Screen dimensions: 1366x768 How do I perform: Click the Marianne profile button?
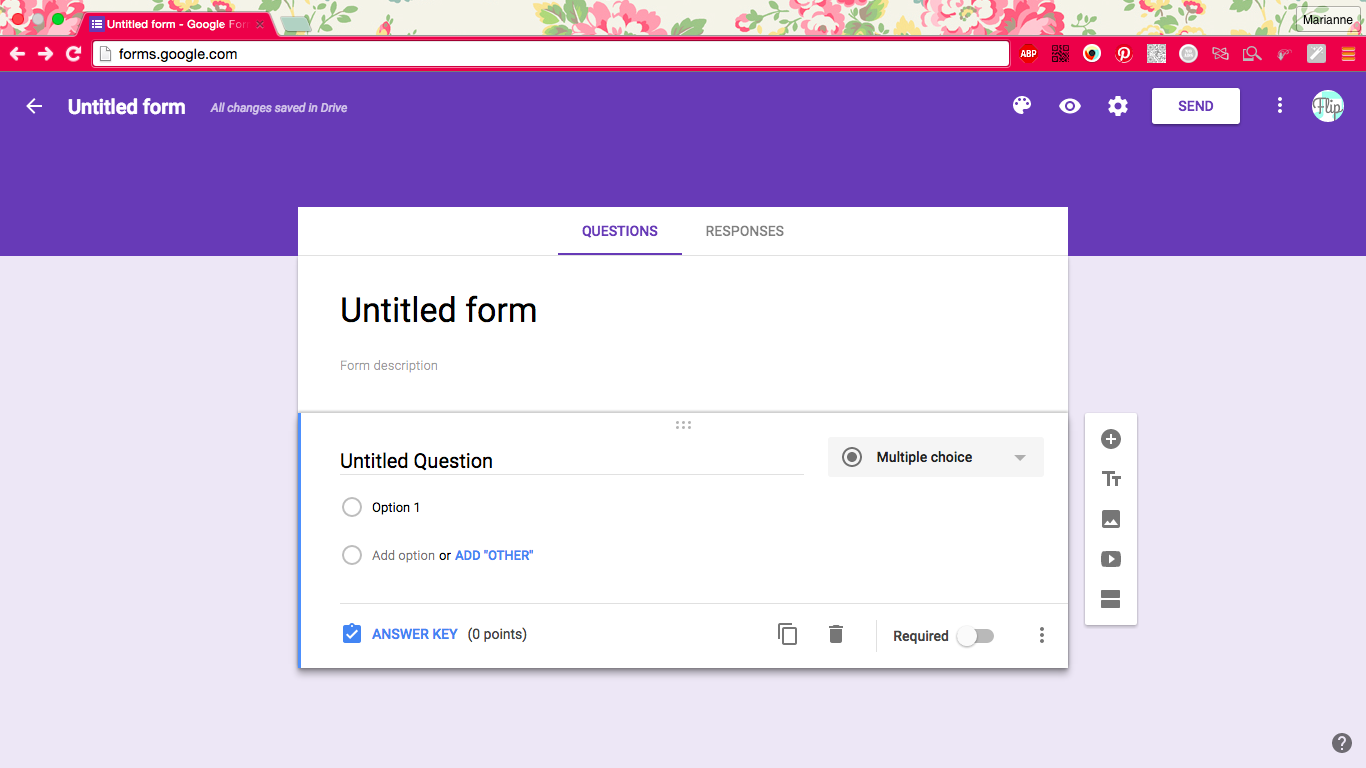click(x=1328, y=20)
